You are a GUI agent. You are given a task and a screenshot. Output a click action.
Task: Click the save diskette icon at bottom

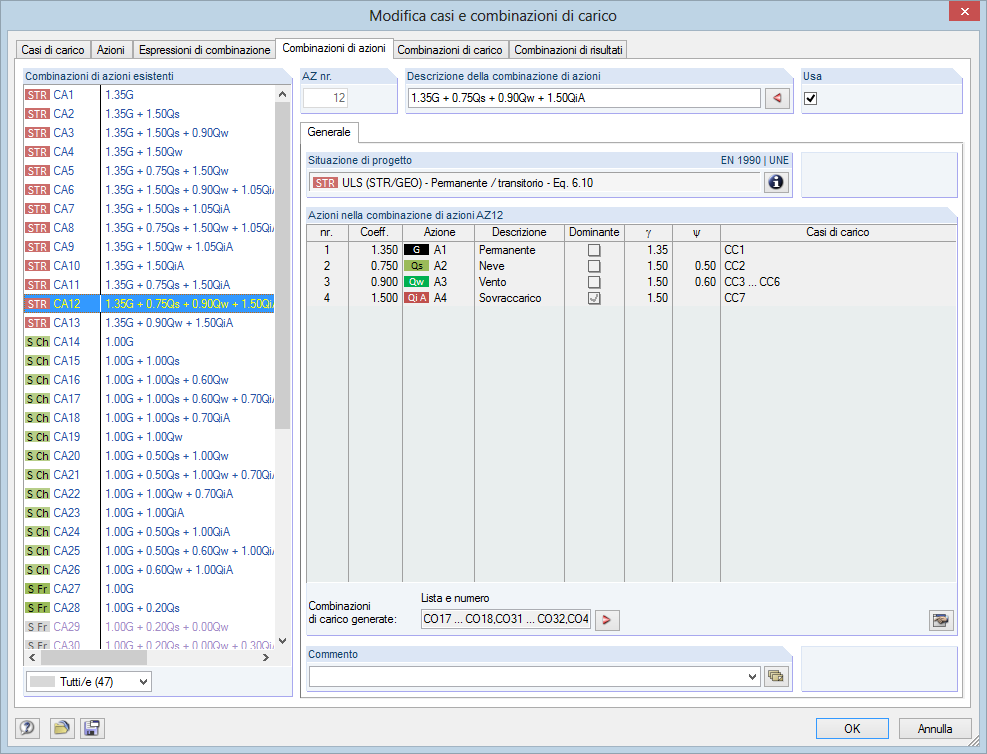(92, 728)
